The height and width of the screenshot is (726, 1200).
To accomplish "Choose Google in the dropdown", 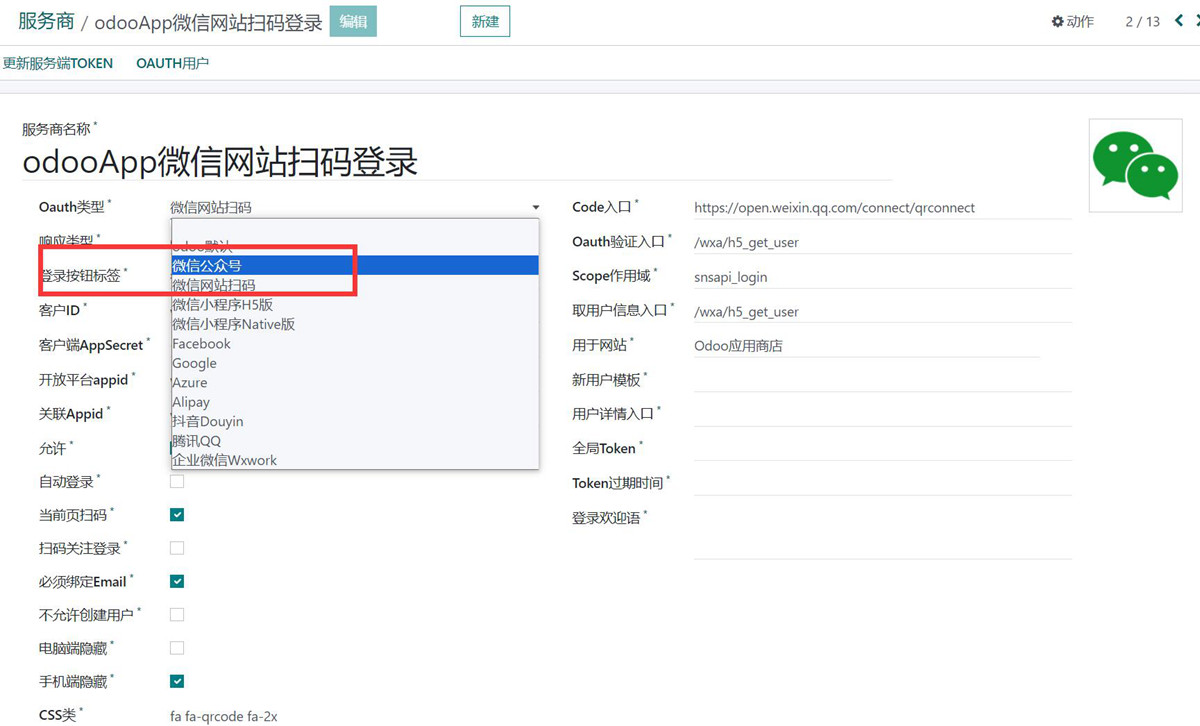I will click(355, 363).
